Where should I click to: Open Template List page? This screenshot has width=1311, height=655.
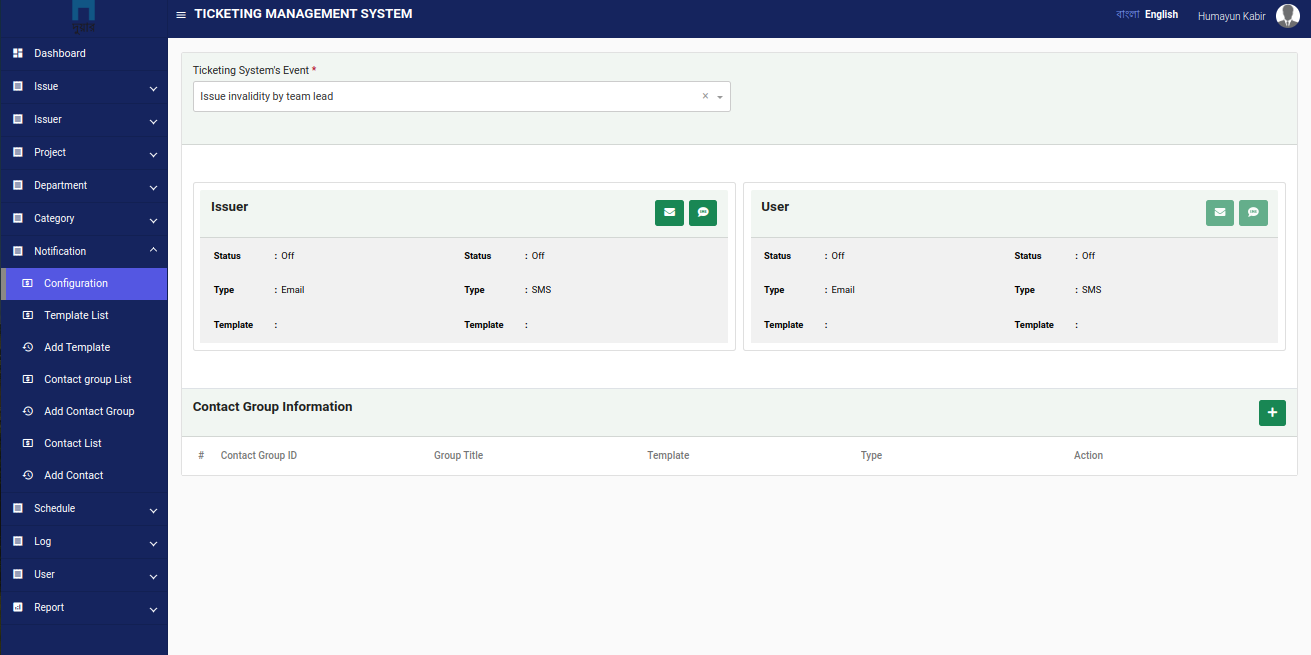coord(84,315)
